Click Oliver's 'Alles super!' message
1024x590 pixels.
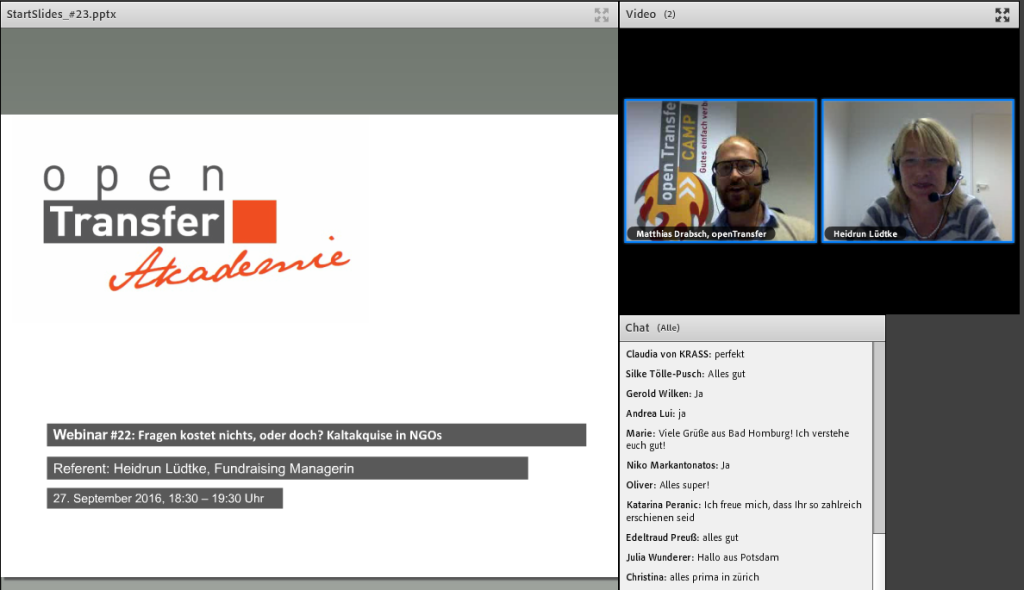[667, 485]
